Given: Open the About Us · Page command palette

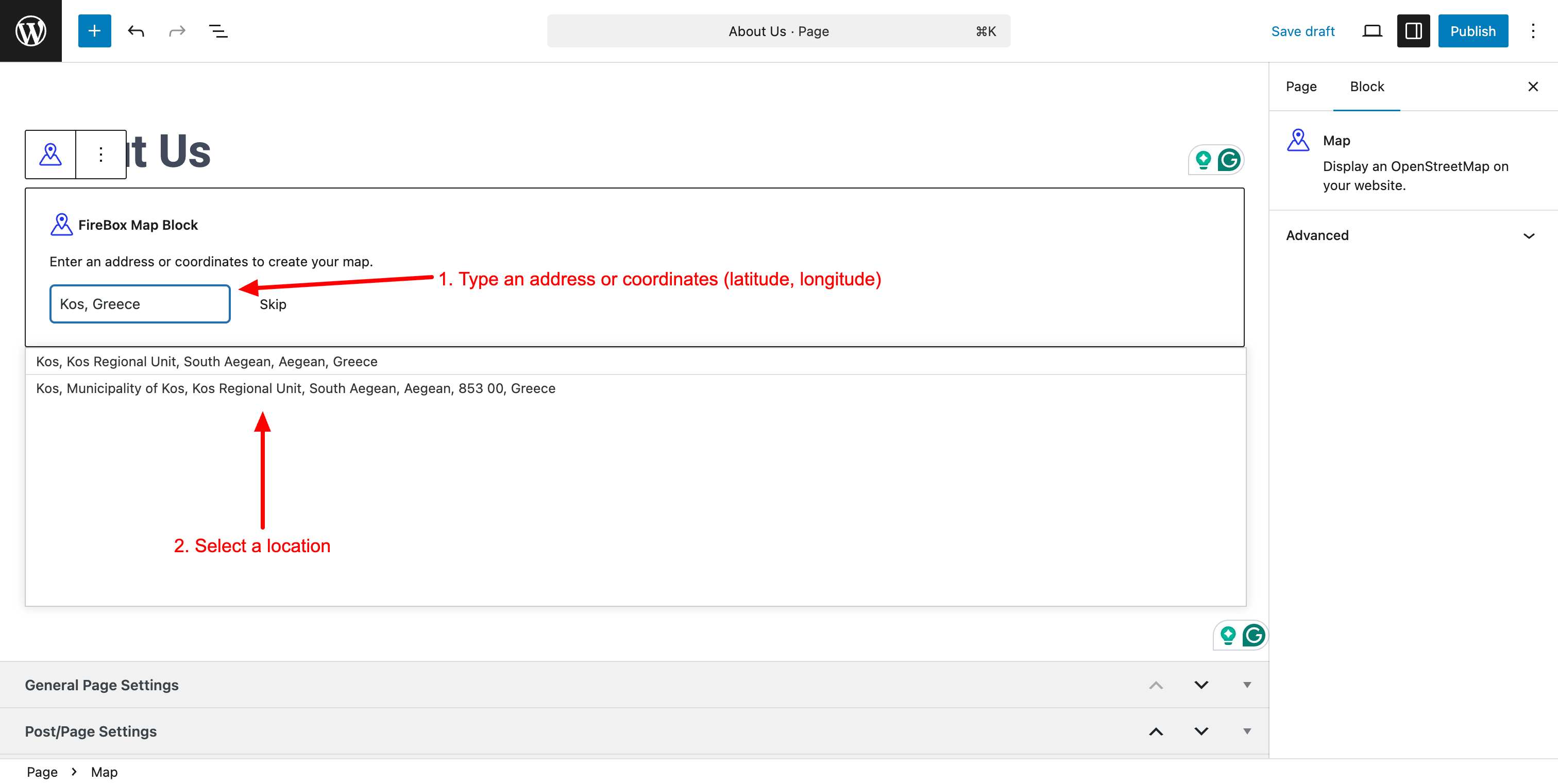Looking at the screenshot, I should (x=778, y=31).
